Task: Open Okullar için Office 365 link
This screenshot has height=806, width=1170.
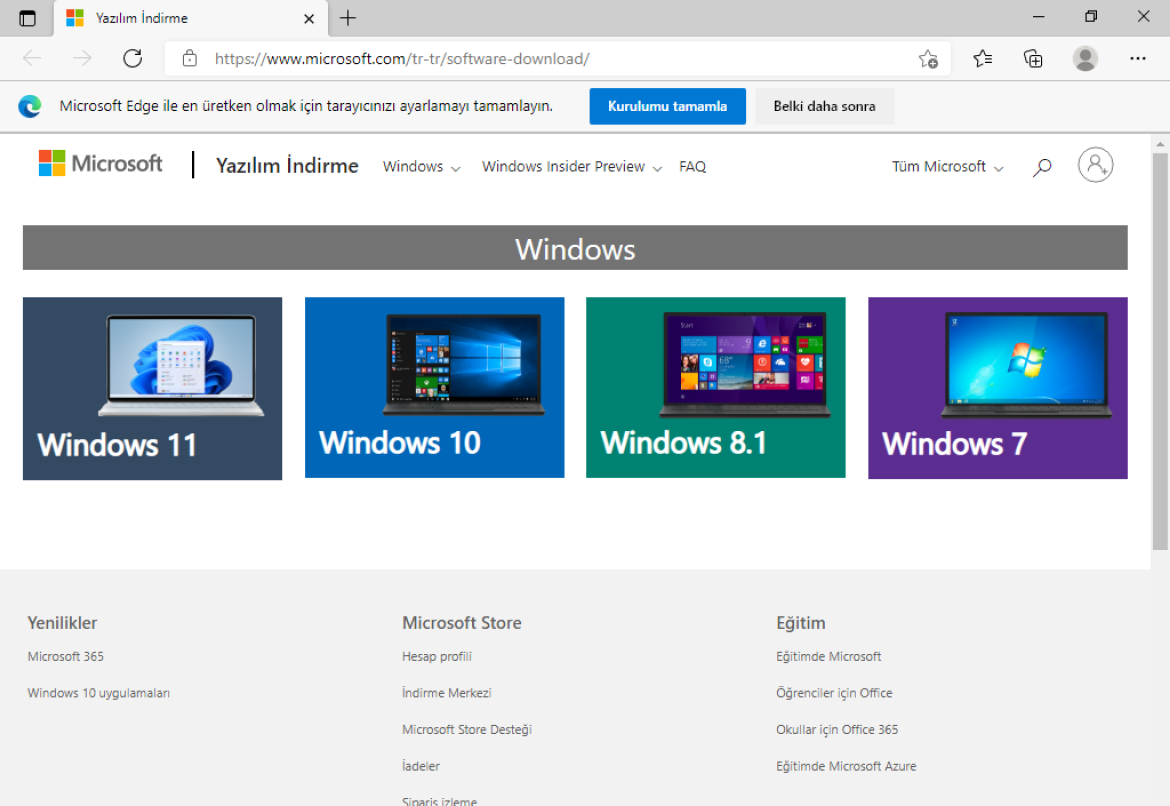Action: tap(836, 730)
